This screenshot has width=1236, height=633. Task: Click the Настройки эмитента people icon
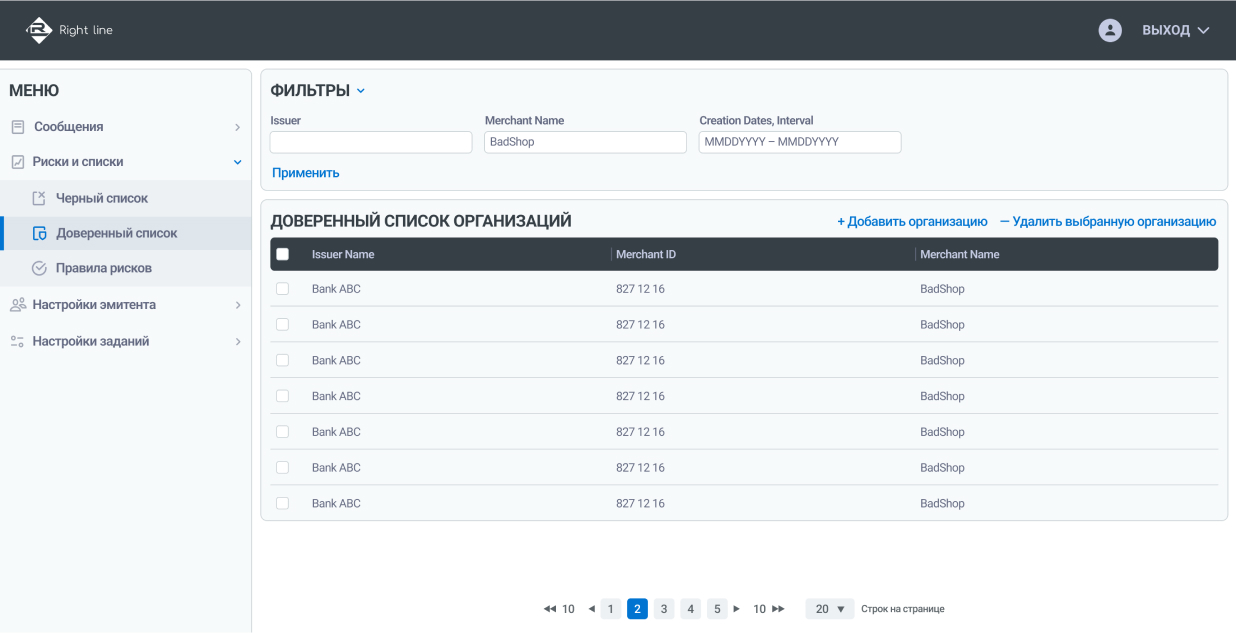click(x=17, y=305)
